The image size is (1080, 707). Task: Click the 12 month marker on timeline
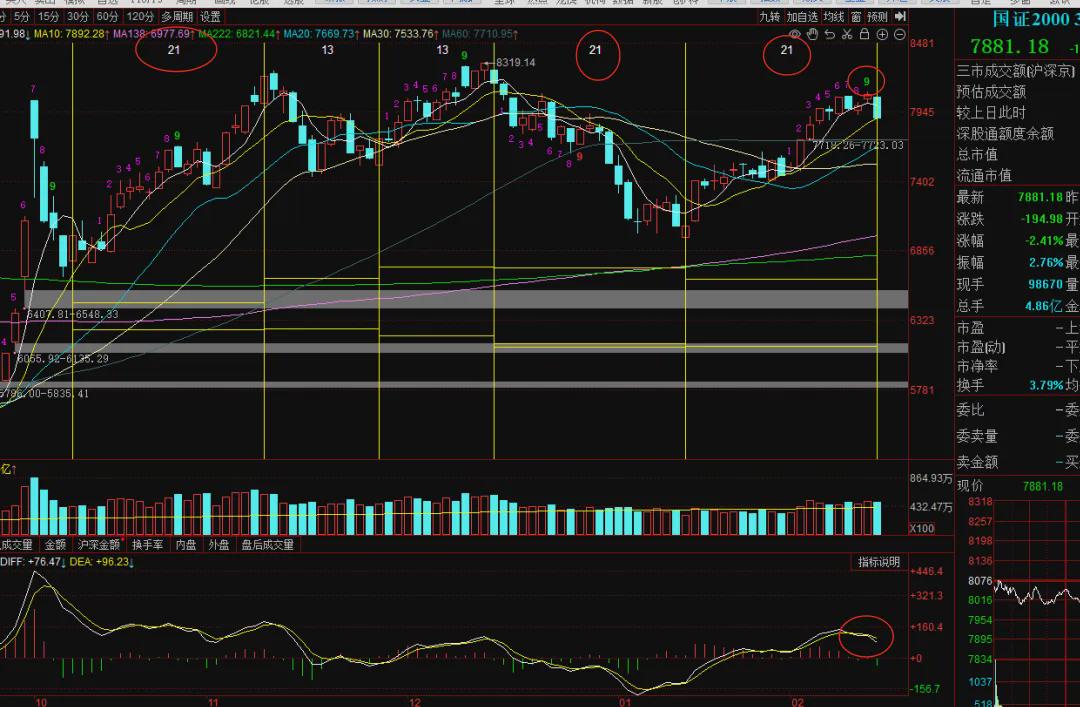click(x=415, y=702)
